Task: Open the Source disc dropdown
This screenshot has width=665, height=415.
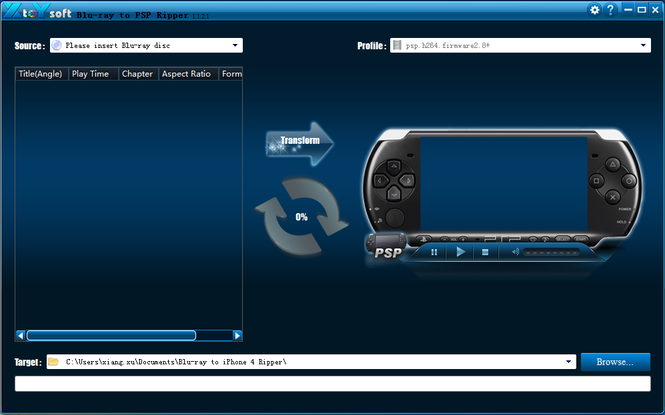Action: 235,45
